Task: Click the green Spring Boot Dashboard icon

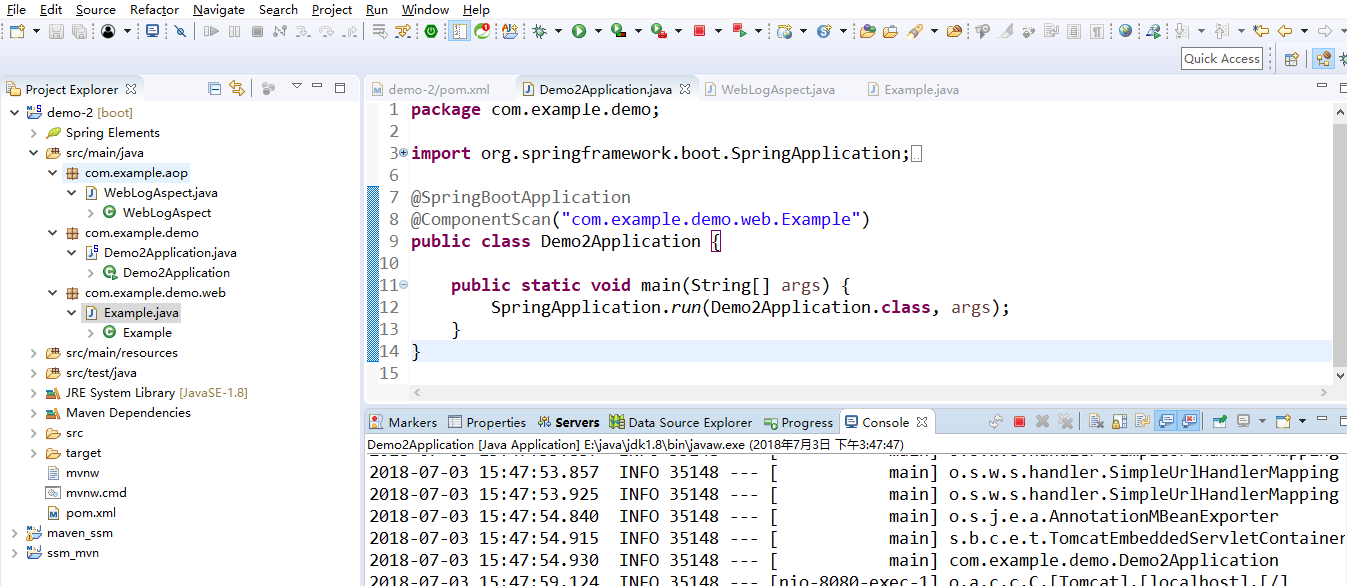Action: 431,31
